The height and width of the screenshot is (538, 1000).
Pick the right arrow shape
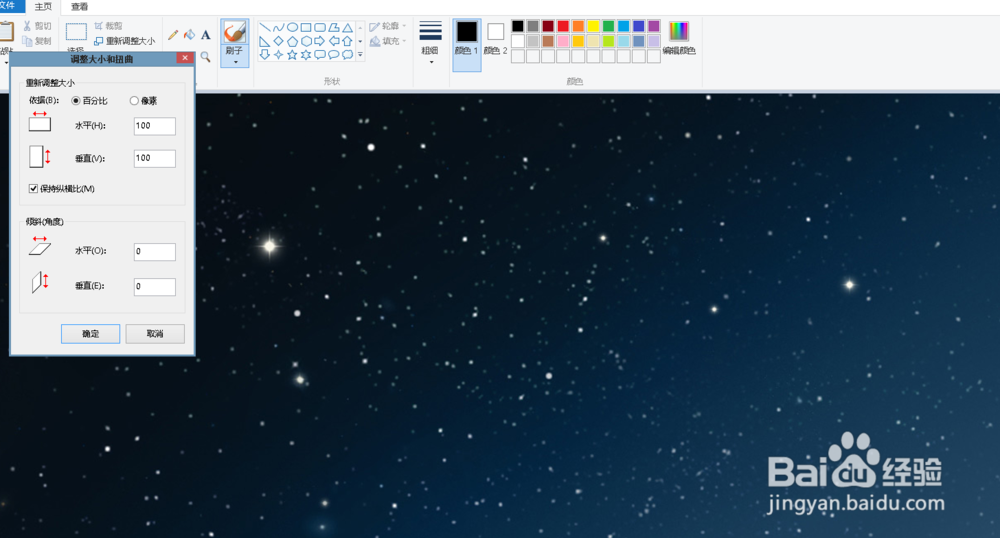point(320,41)
